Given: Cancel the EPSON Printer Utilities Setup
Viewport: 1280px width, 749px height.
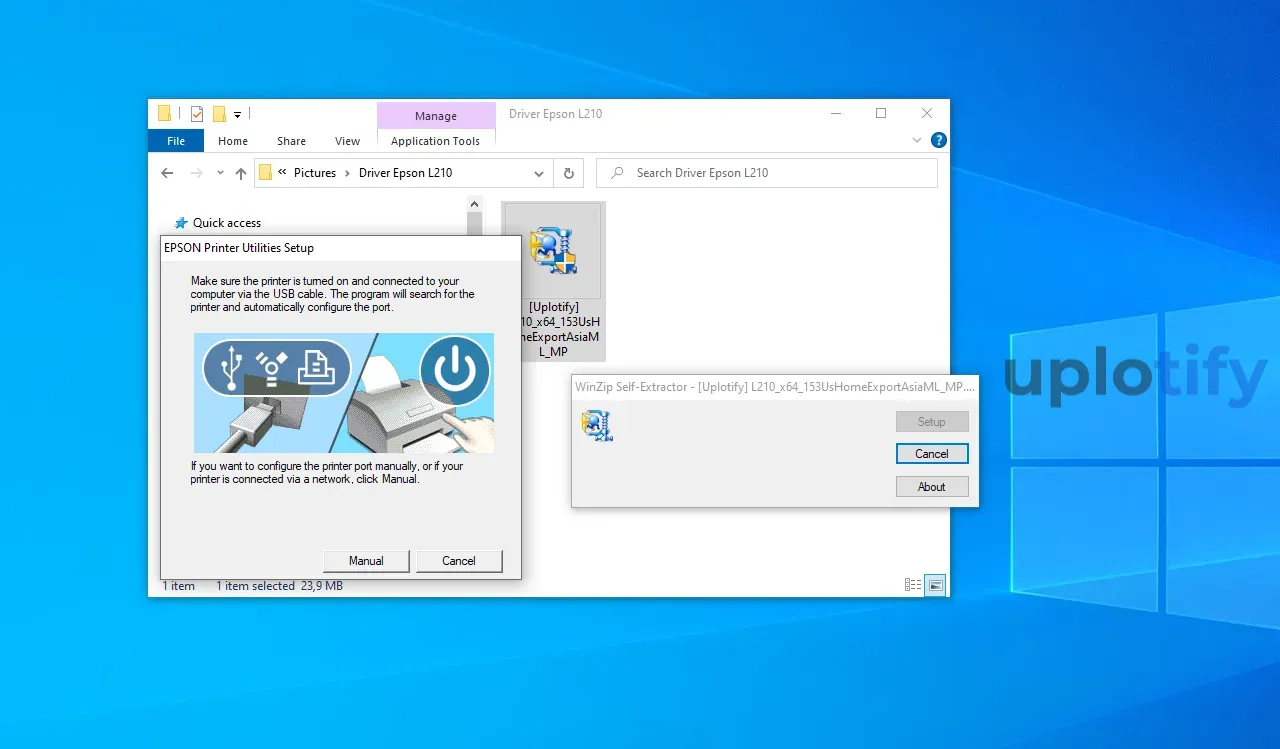Looking at the screenshot, I should 459,561.
